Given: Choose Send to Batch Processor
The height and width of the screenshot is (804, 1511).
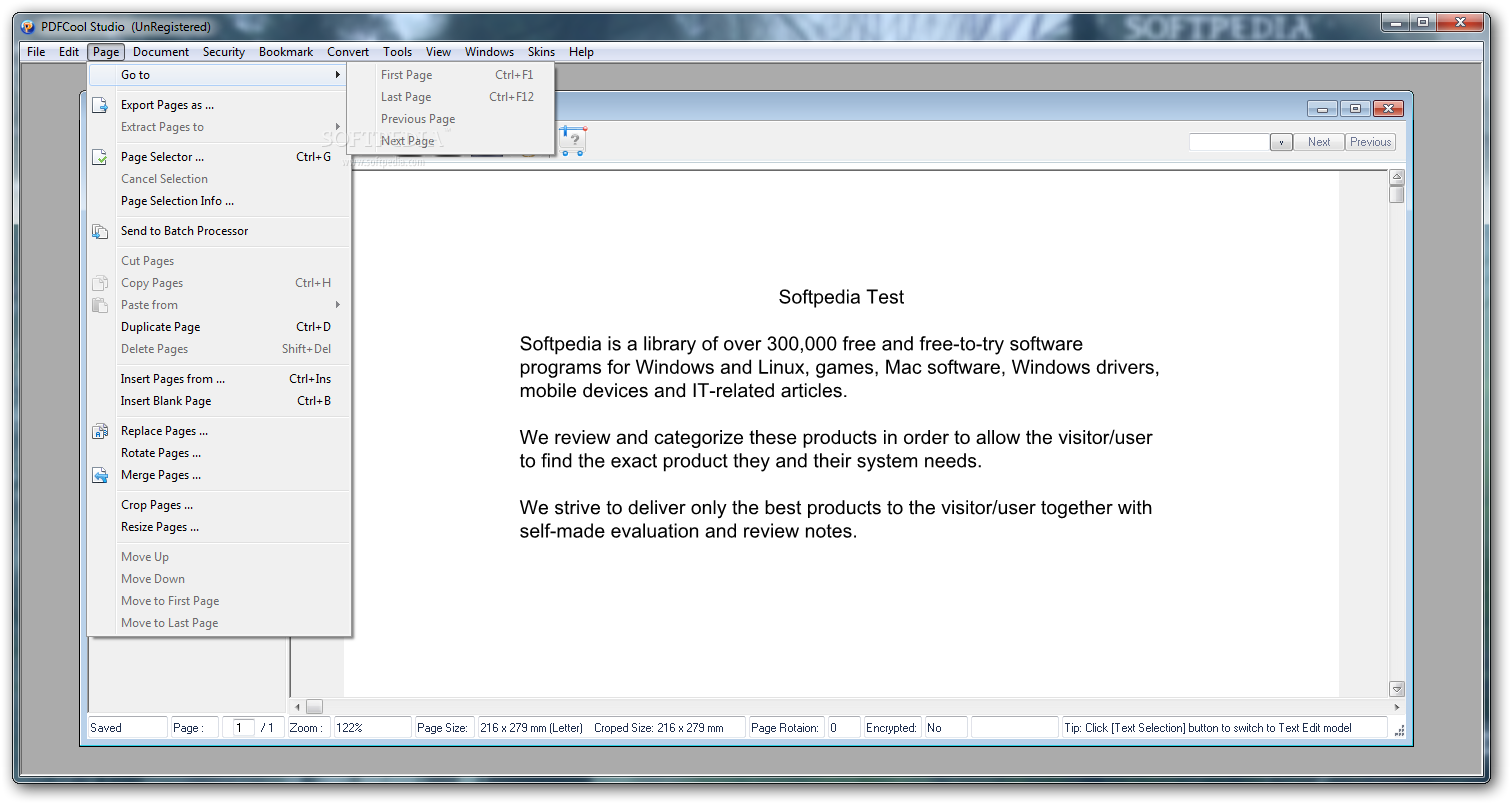Looking at the screenshot, I should point(219,231).
